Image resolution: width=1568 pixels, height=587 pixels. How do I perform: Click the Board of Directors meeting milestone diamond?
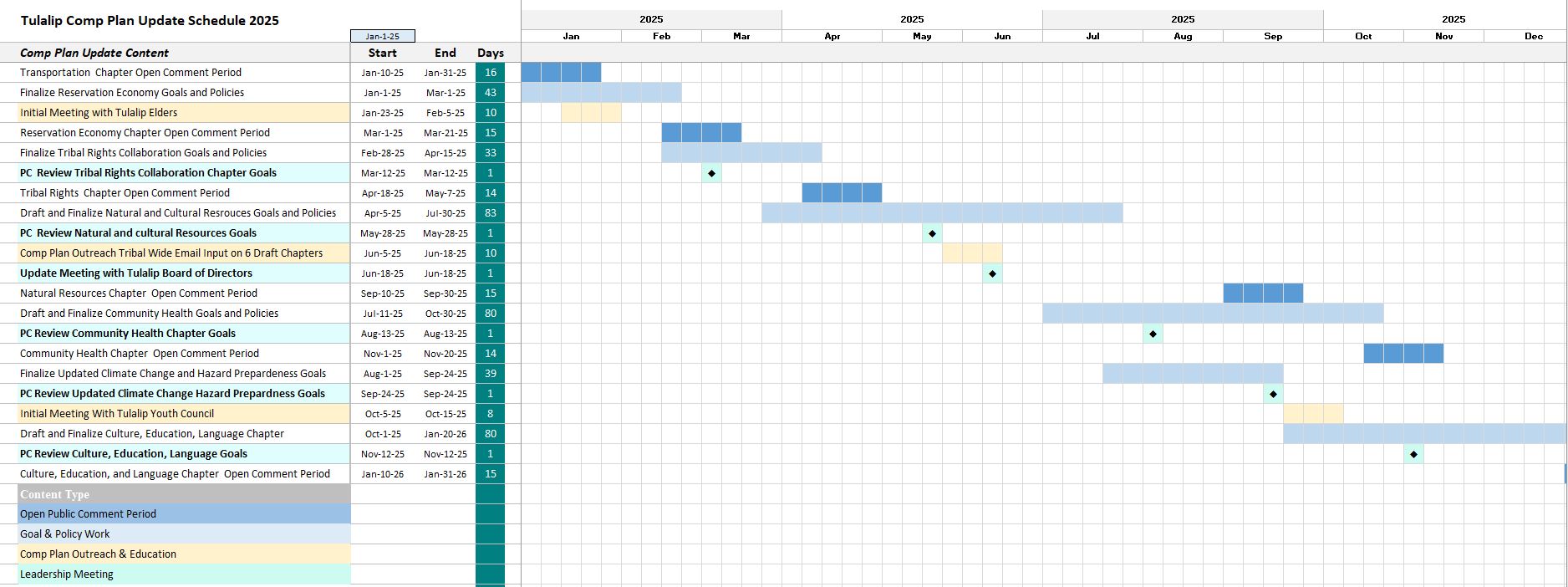pyautogui.click(x=992, y=273)
